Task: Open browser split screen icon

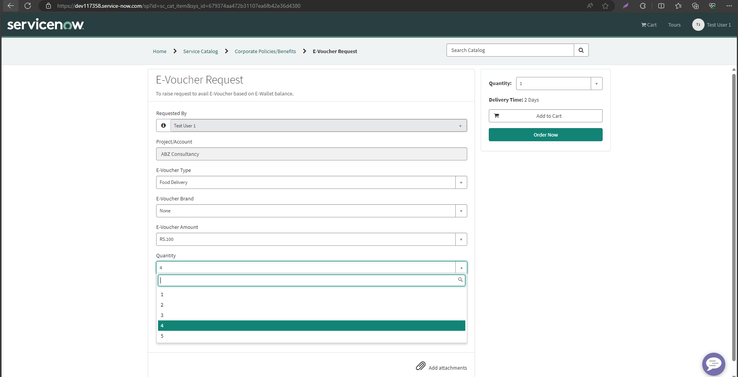Action: click(661, 6)
